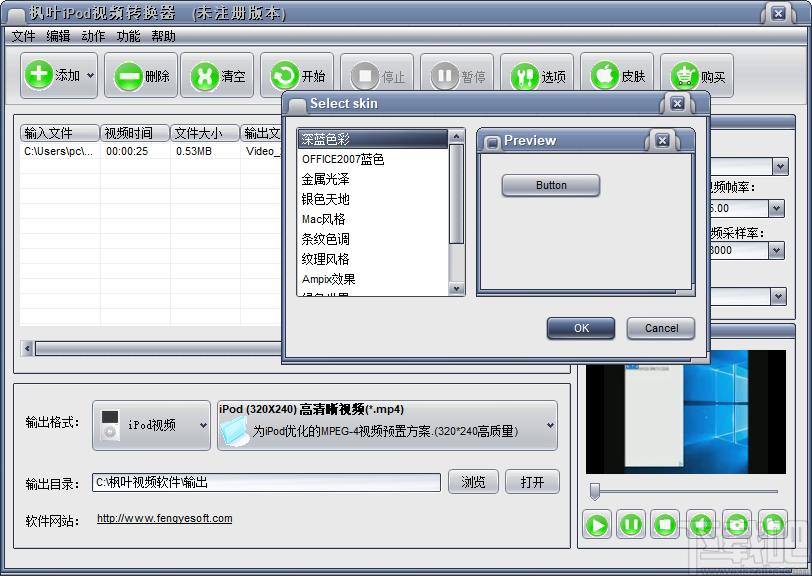Click the 输入文件 column header

coord(60,133)
